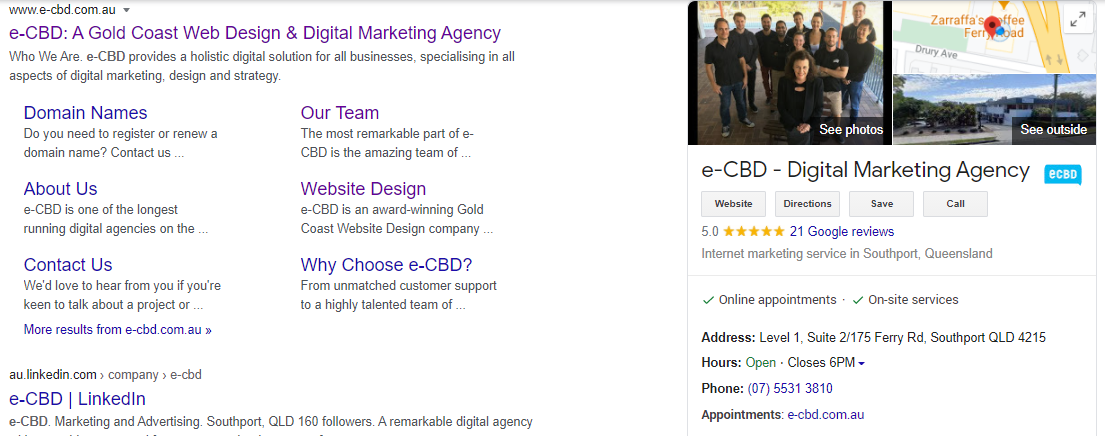
Task: Click the phone number (07) 5531 3810
Action: tap(790, 389)
